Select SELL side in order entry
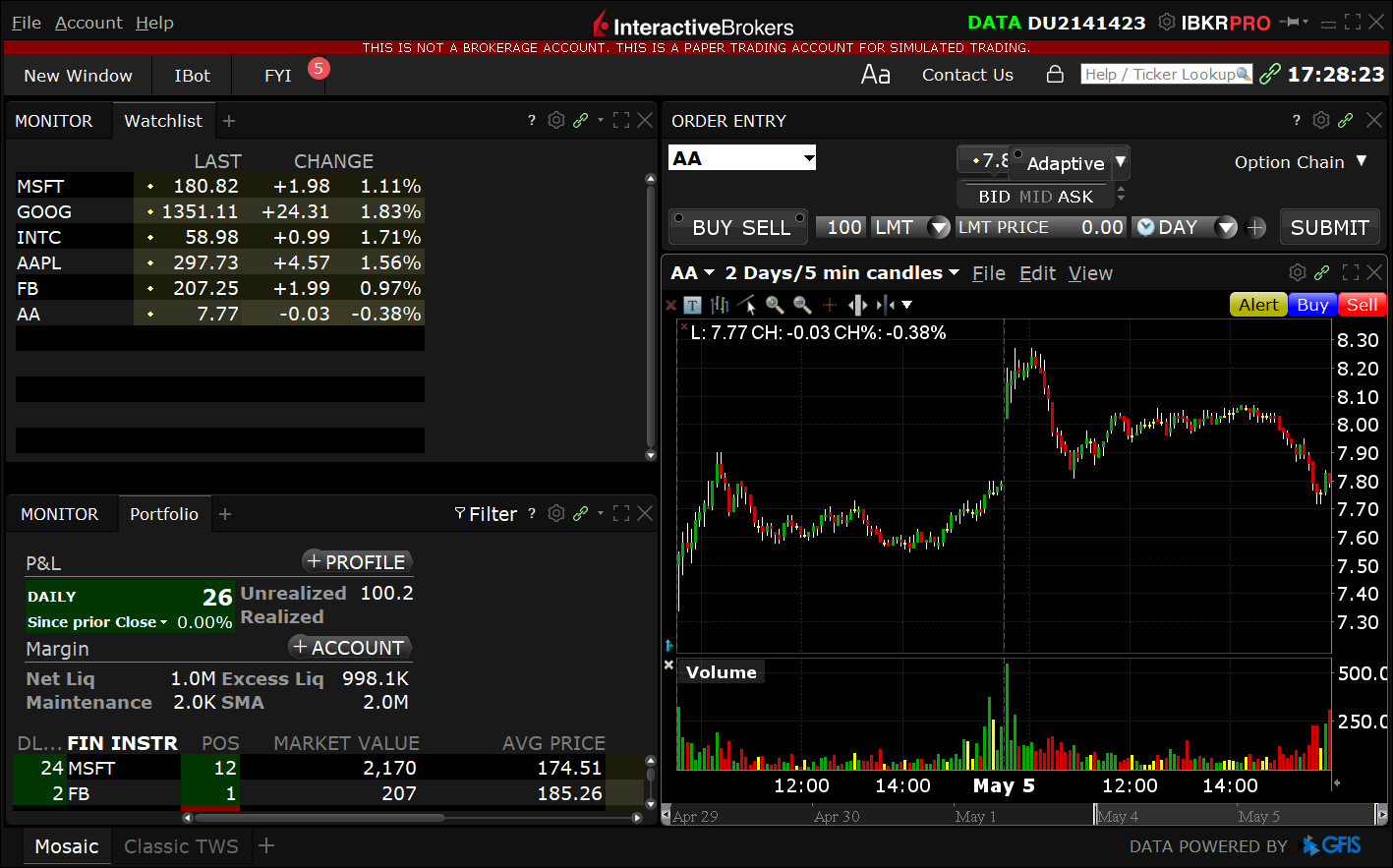Viewport: 1393px width, 868px height. (x=766, y=227)
